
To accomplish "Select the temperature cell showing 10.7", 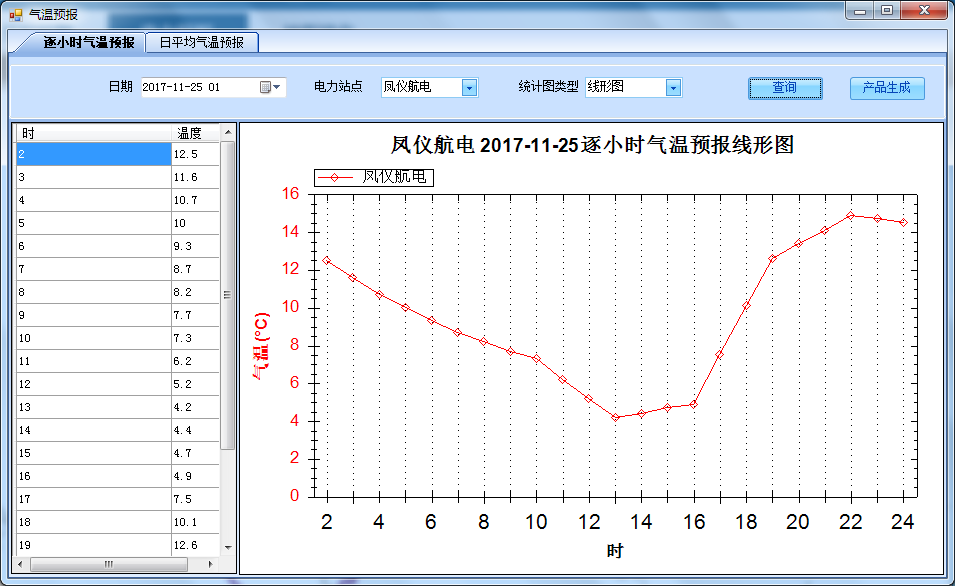I will point(194,200).
